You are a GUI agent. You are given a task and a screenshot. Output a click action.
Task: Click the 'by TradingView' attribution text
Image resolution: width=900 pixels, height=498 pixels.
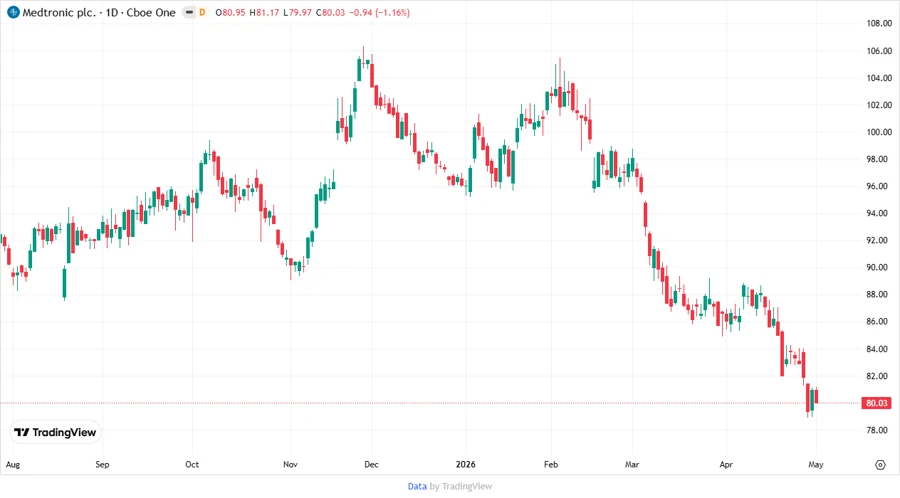point(461,487)
